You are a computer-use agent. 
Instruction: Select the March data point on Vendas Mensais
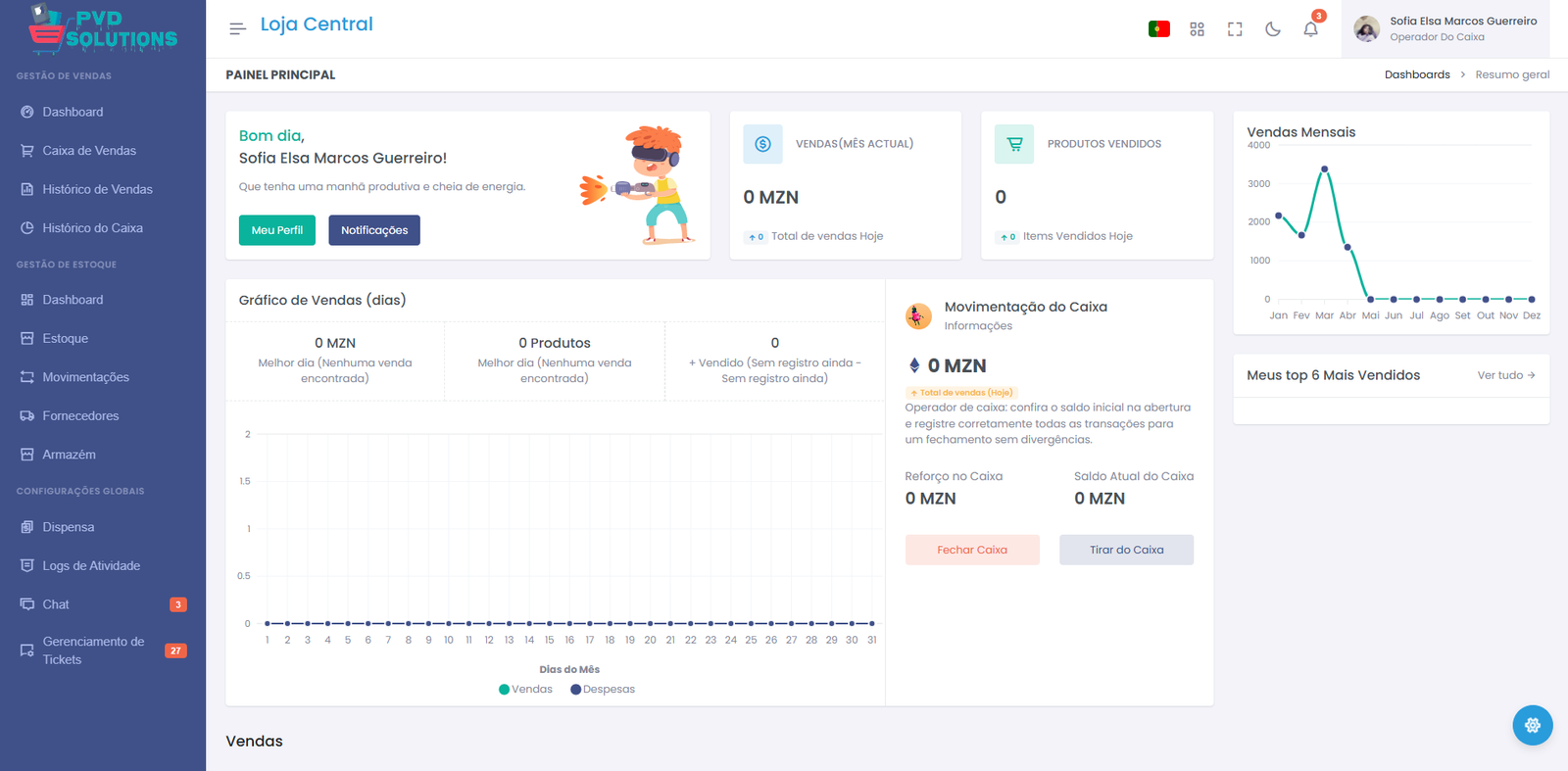pyautogui.click(x=1324, y=169)
